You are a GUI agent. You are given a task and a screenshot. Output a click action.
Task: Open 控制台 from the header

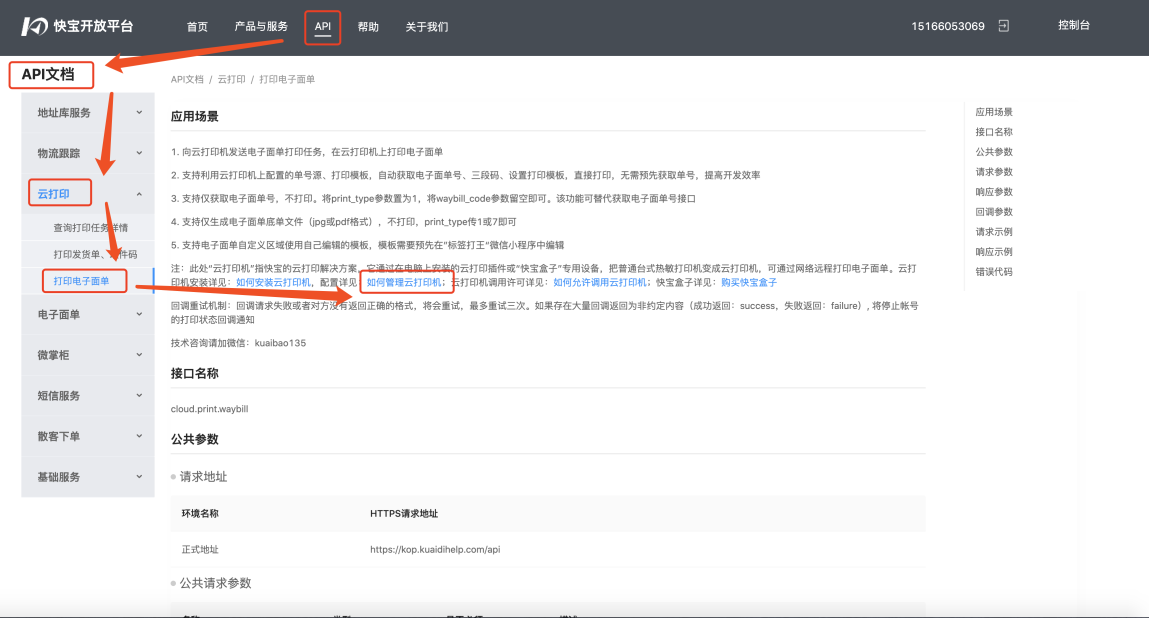[1073, 25]
